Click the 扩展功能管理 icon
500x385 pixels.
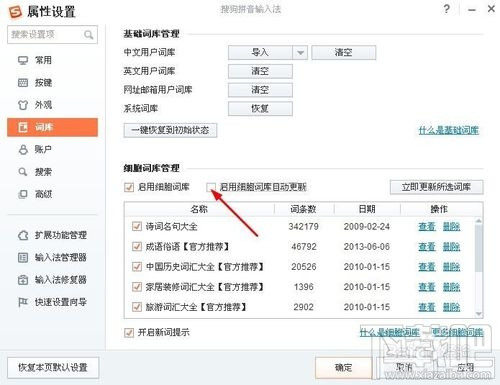(x=23, y=235)
